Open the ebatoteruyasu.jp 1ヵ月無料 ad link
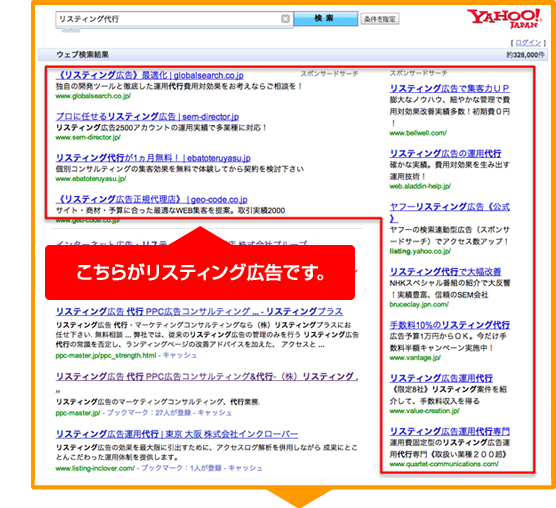This screenshot has width=556, height=508. coord(153,158)
